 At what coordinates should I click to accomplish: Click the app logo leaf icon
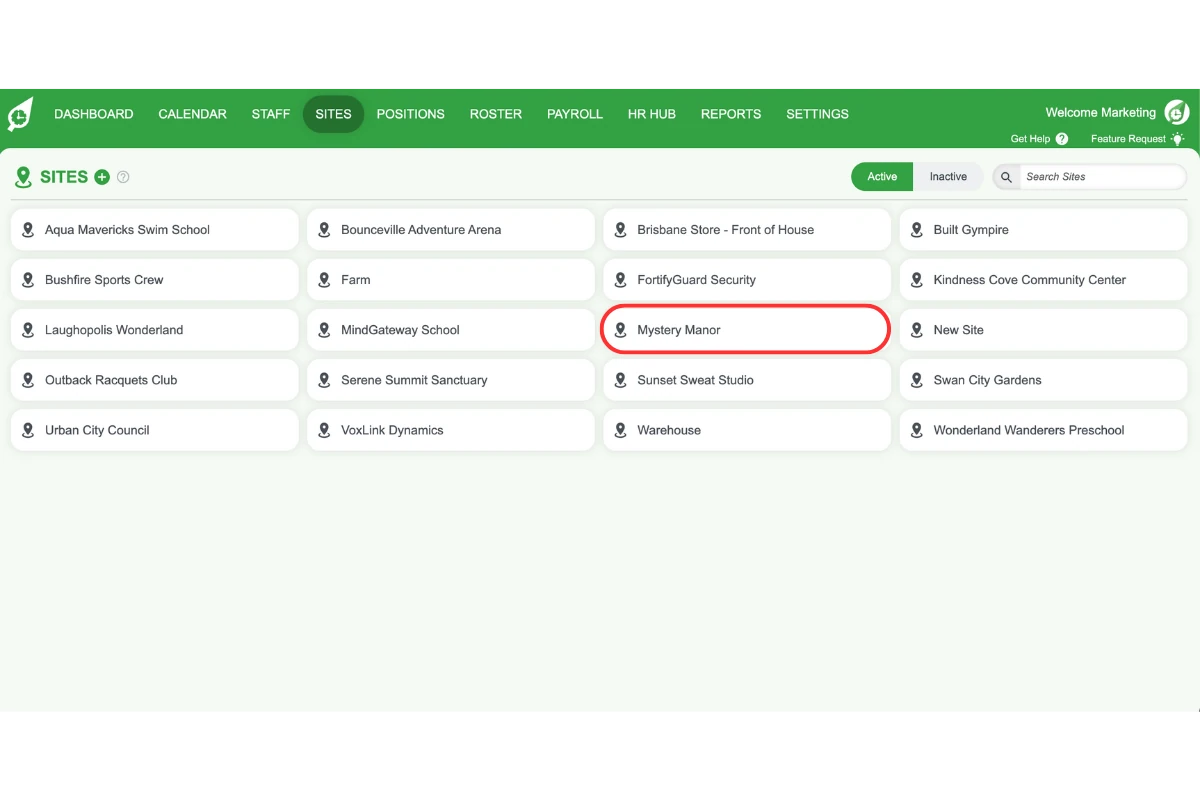[x=20, y=114]
